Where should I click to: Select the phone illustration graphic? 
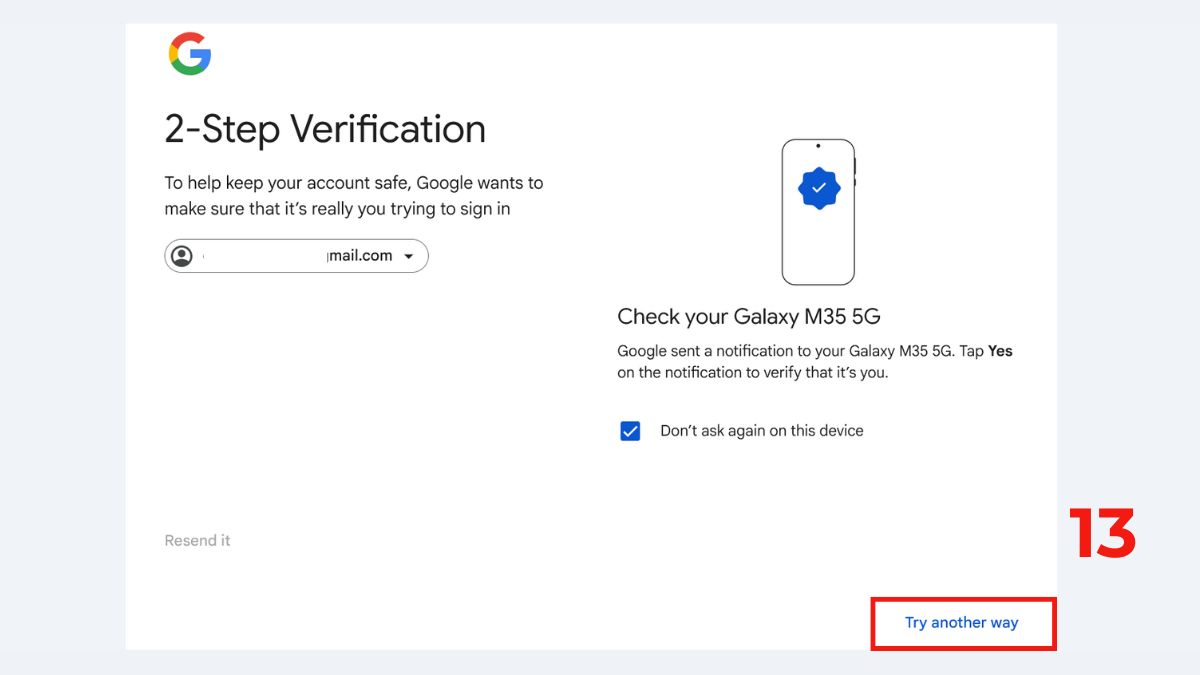click(818, 212)
